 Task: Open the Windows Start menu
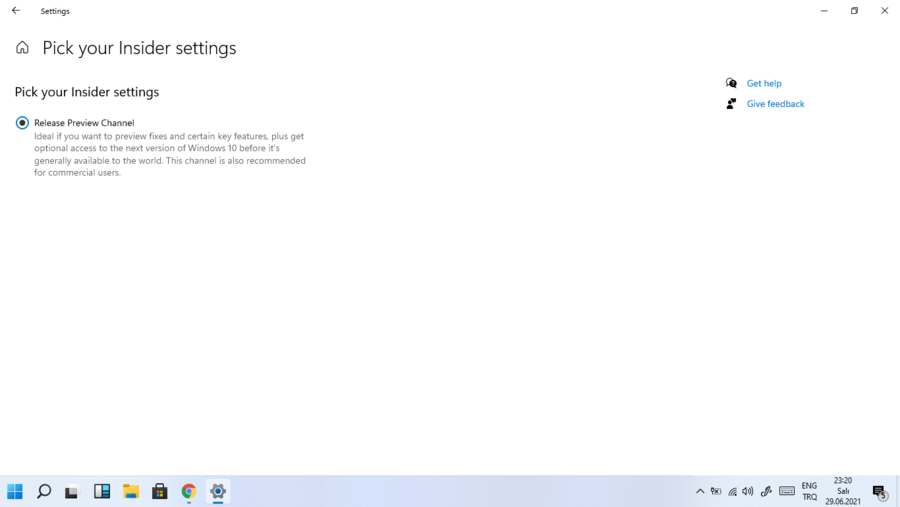(15, 491)
